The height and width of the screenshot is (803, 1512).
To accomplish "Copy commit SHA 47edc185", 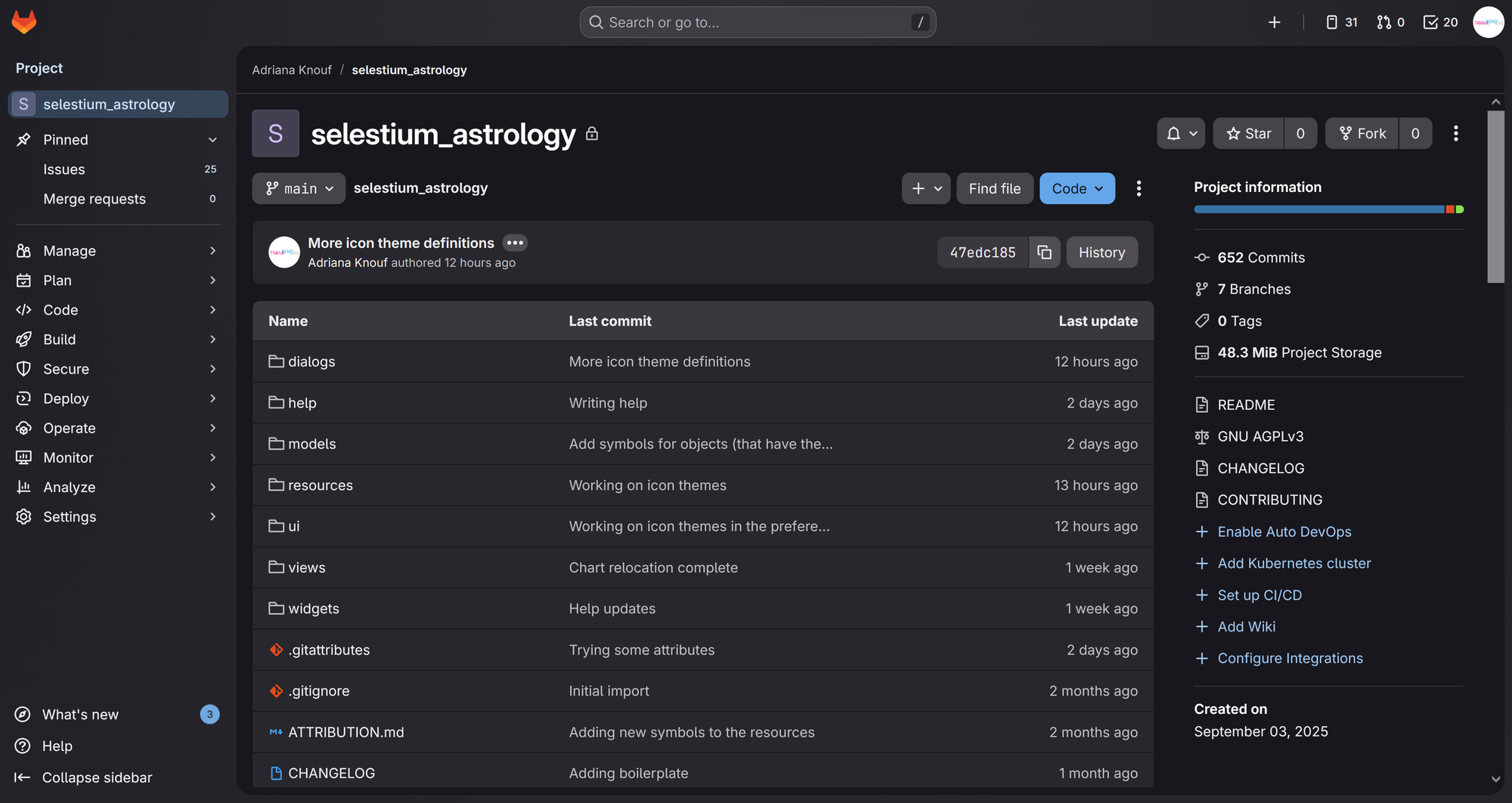I will [1044, 253].
